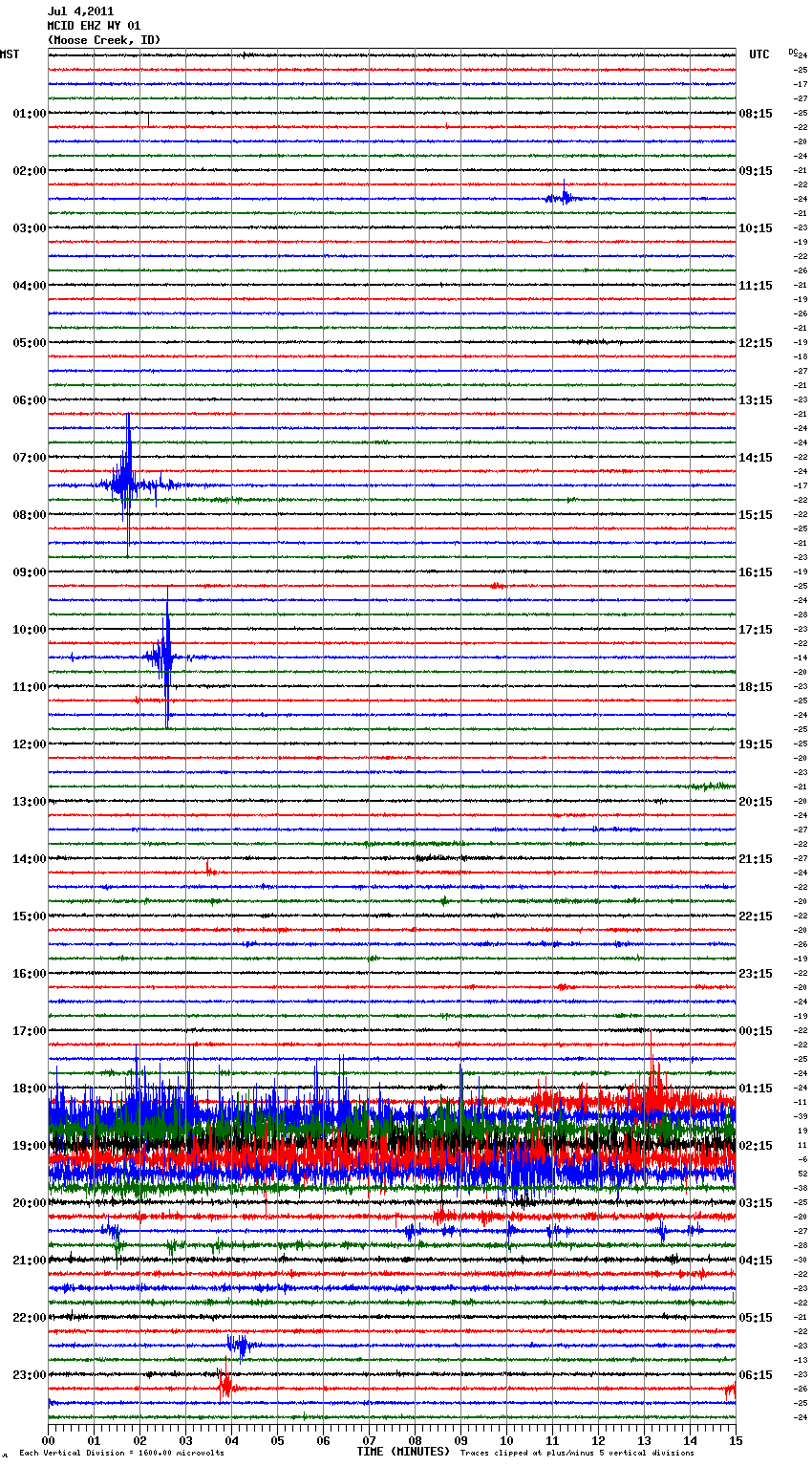Click the blue event on the 22:30 trace
The height and width of the screenshot is (1466, 812).
point(239,1345)
